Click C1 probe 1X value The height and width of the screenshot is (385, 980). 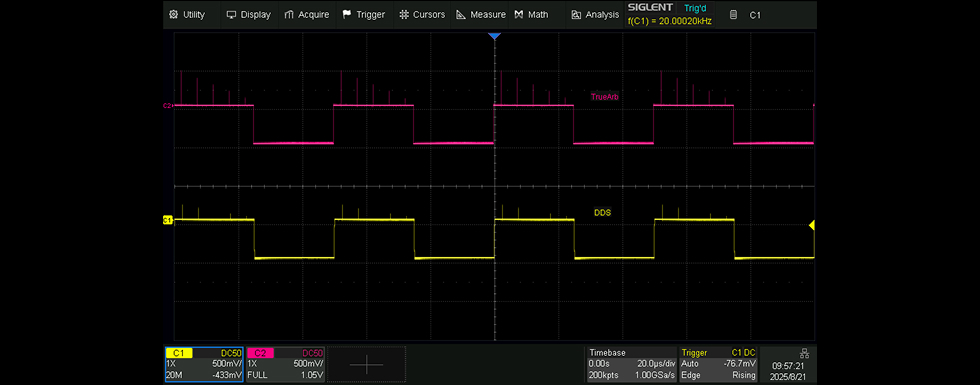click(171, 364)
